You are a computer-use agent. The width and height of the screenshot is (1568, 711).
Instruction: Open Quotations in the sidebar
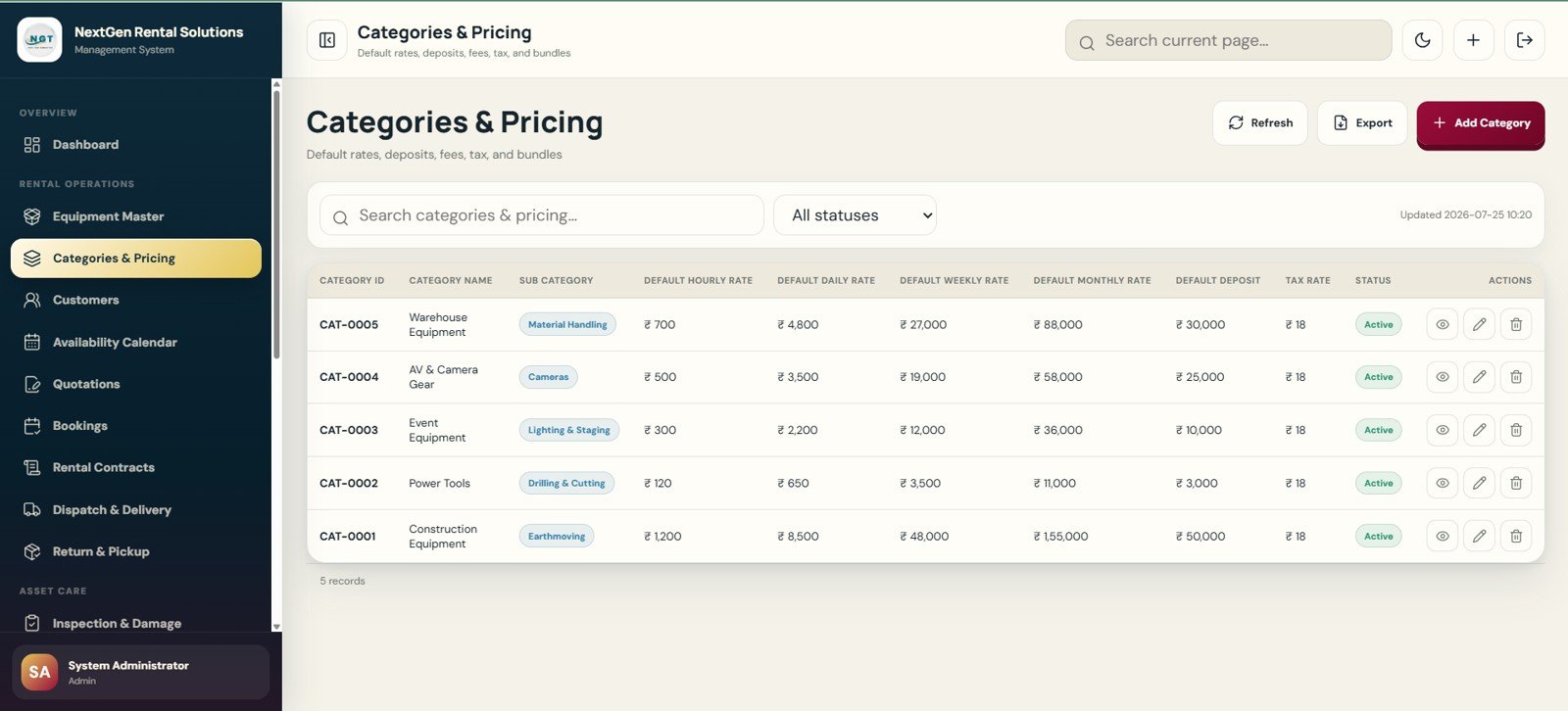pos(136,384)
